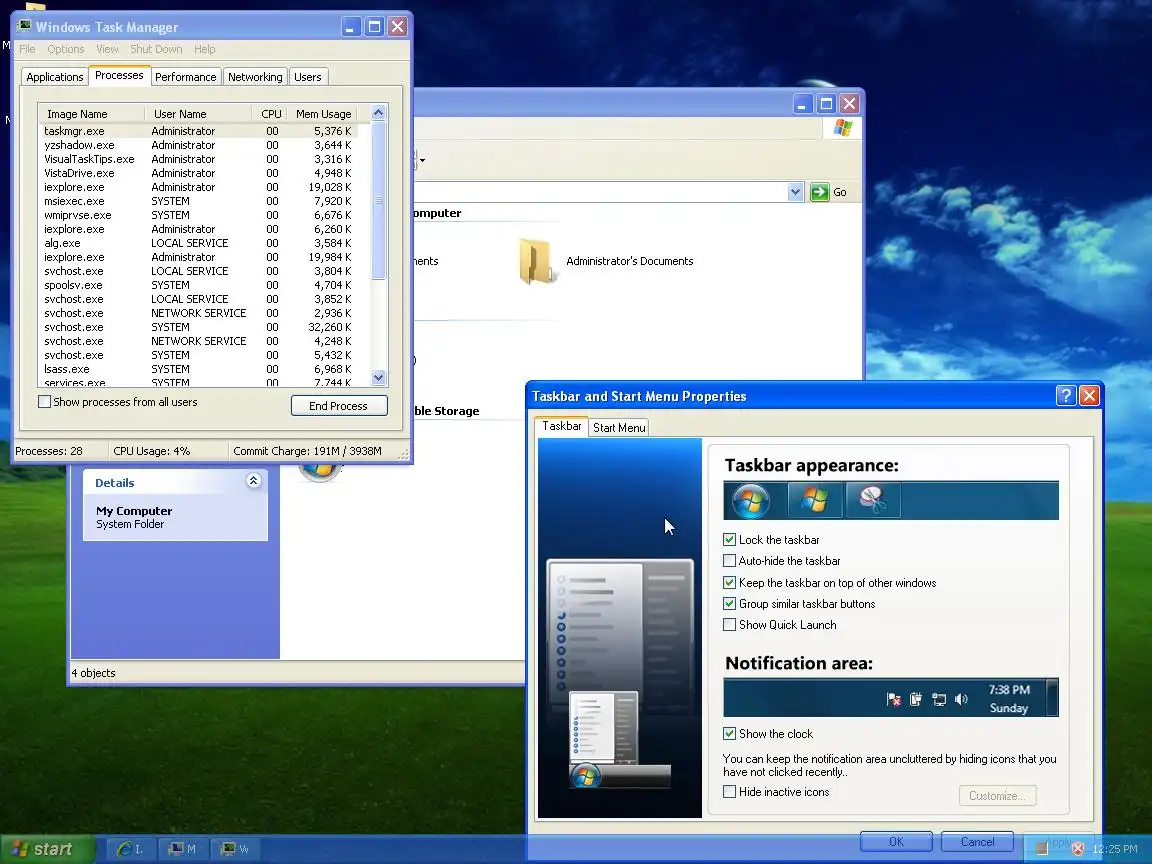Select the alg.exe process
The width and height of the screenshot is (1152, 864).
(198, 242)
